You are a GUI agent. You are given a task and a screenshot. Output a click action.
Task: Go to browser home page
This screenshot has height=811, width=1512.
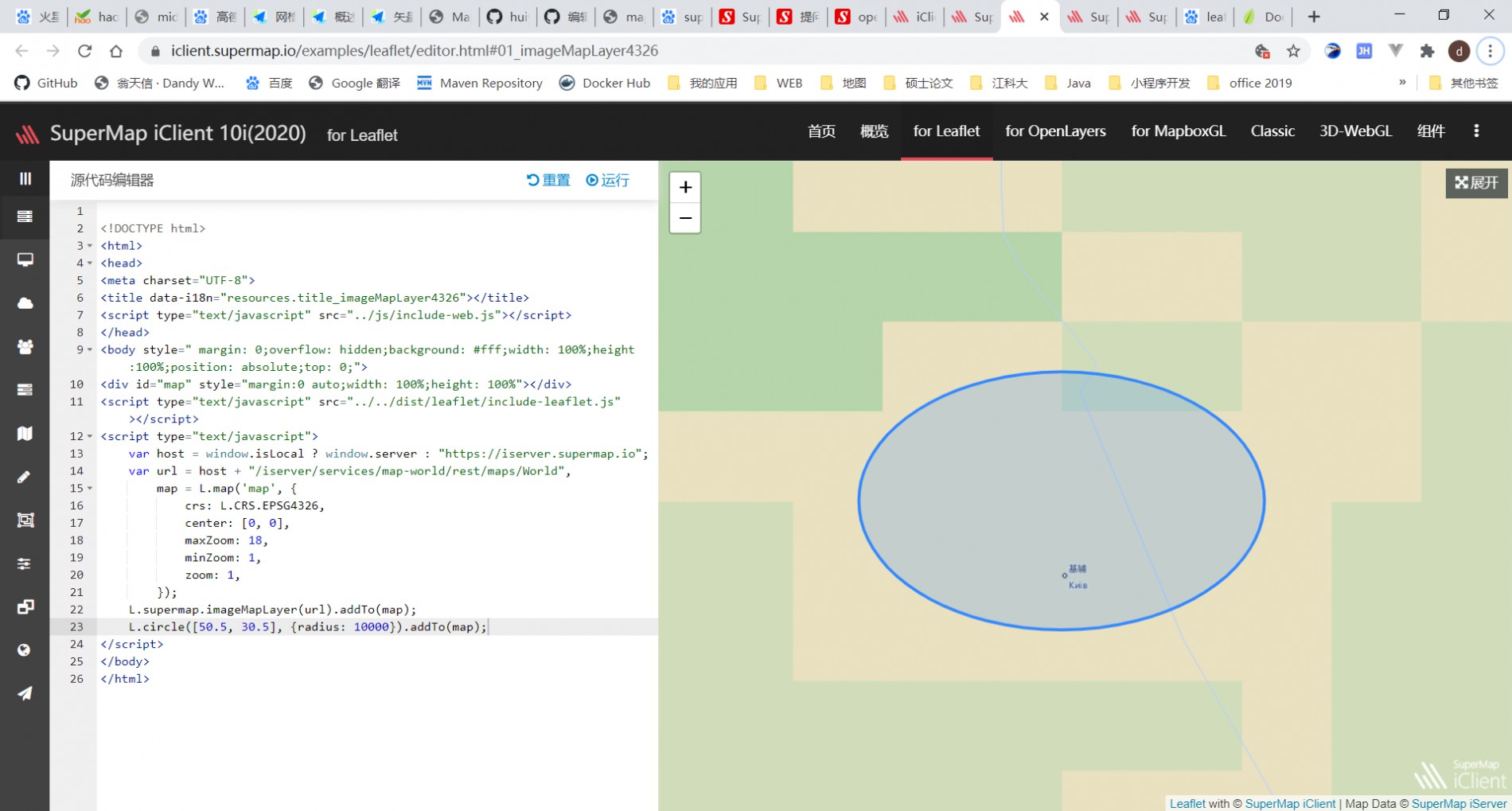click(x=116, y=51)
